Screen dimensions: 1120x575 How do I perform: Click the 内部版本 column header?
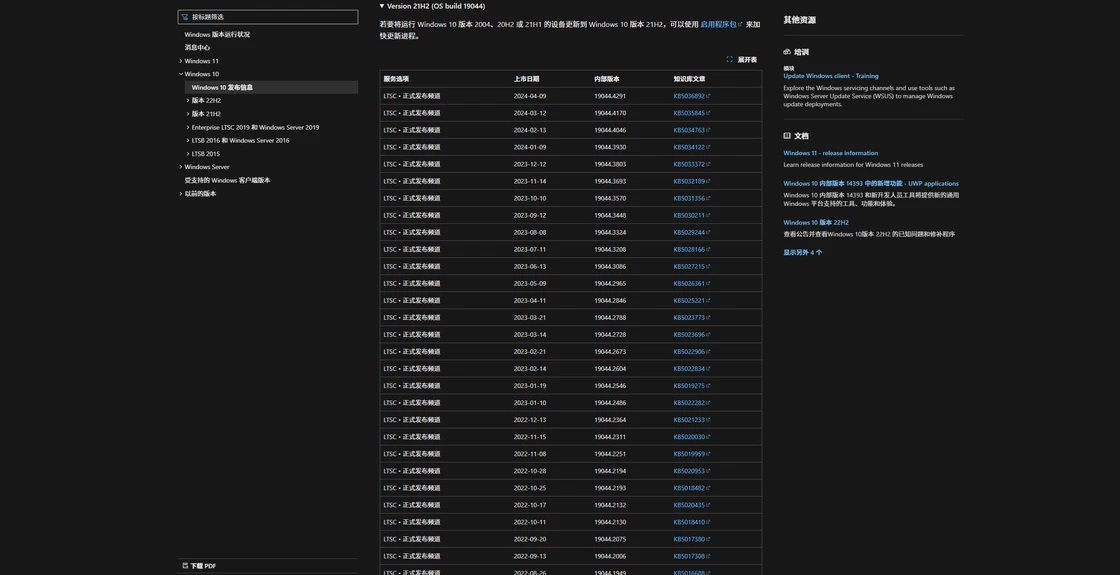(606, 79)
